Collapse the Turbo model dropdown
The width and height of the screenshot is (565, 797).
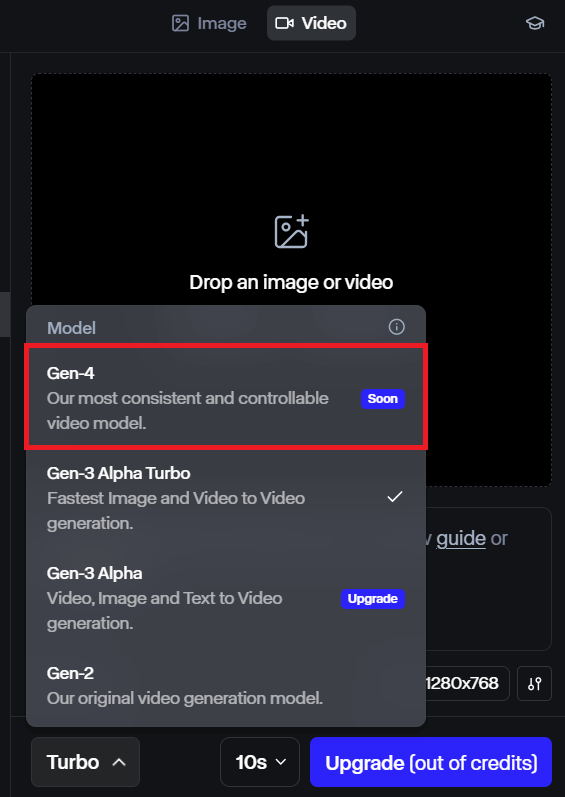tap(85, 762)
